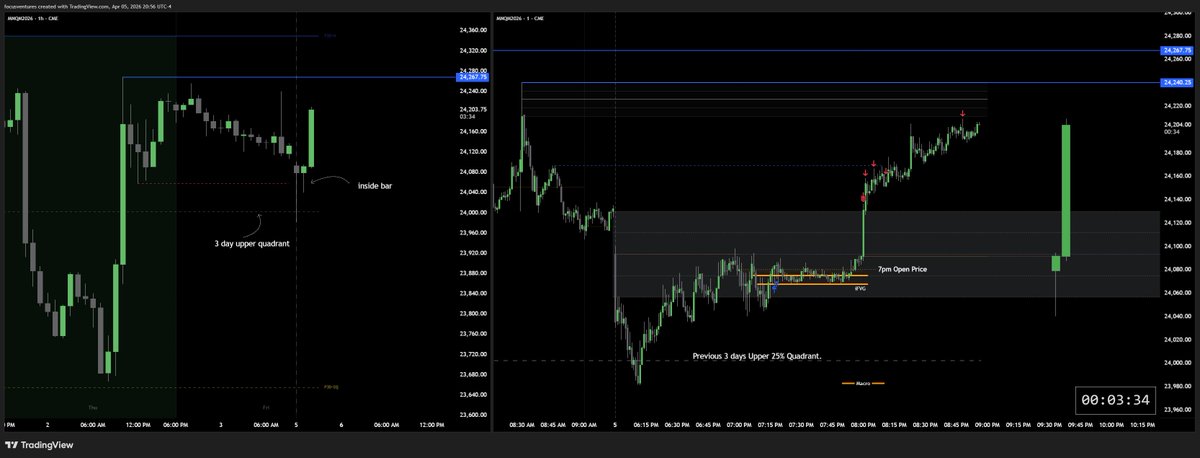The height and width of the screenshot is (458, 1200).
Task: Click the '3 day upper quadrant' annotation
Action: (x=251, y=243)
